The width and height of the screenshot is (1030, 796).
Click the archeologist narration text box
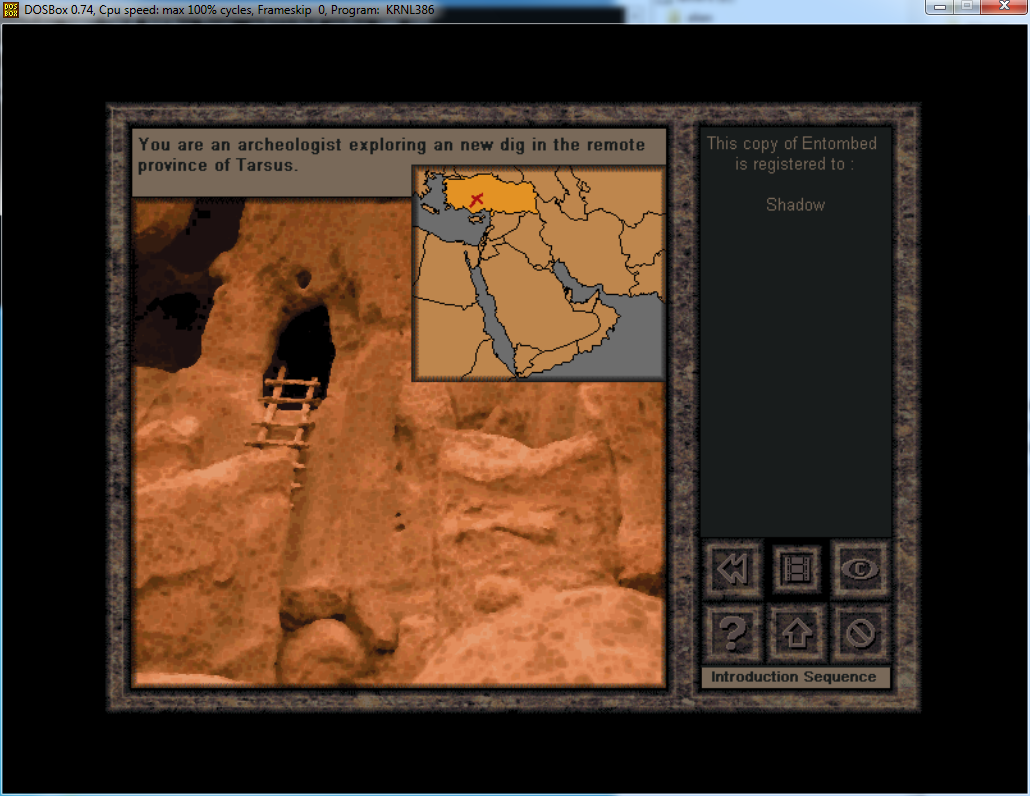399,162
